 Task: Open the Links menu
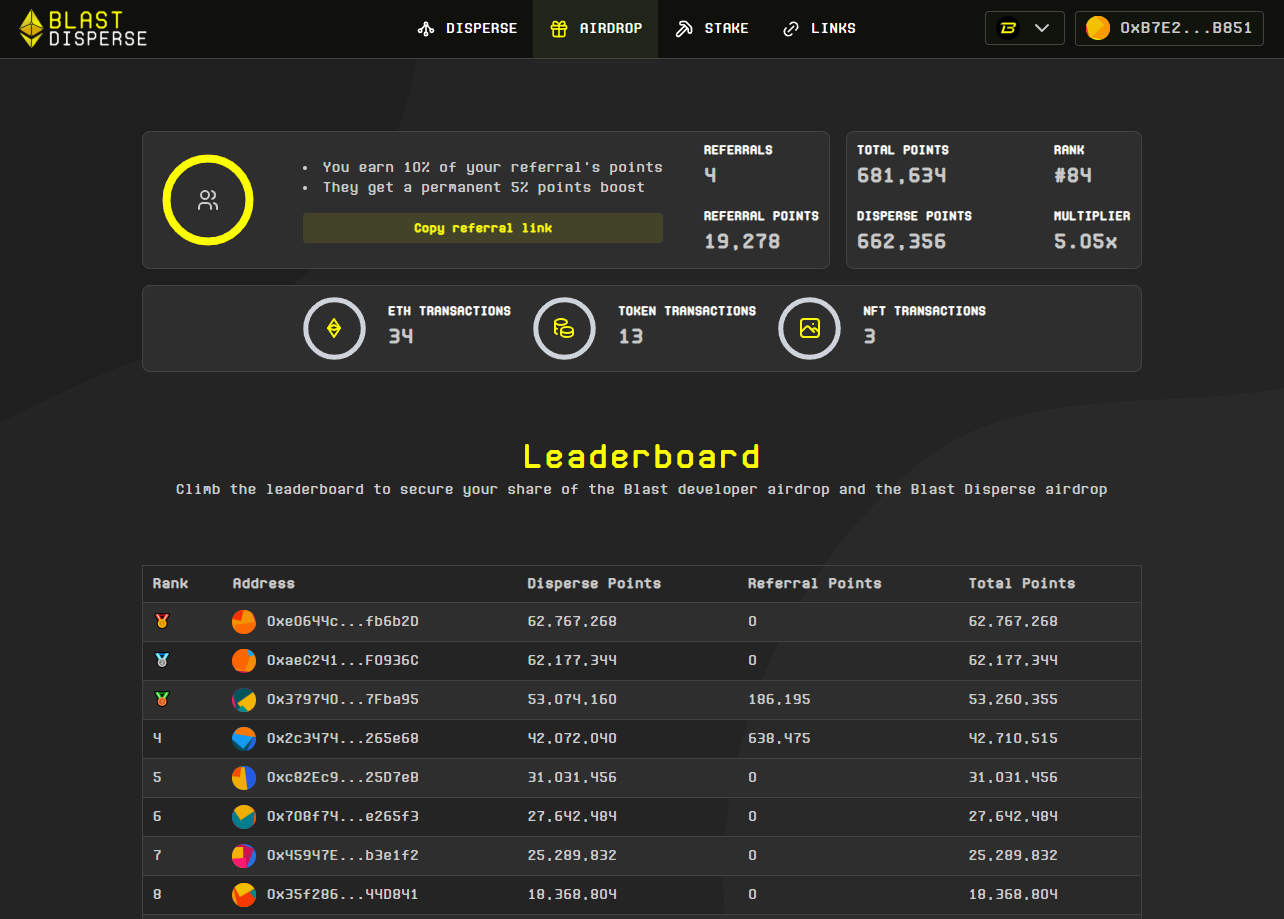pos(819,28)
